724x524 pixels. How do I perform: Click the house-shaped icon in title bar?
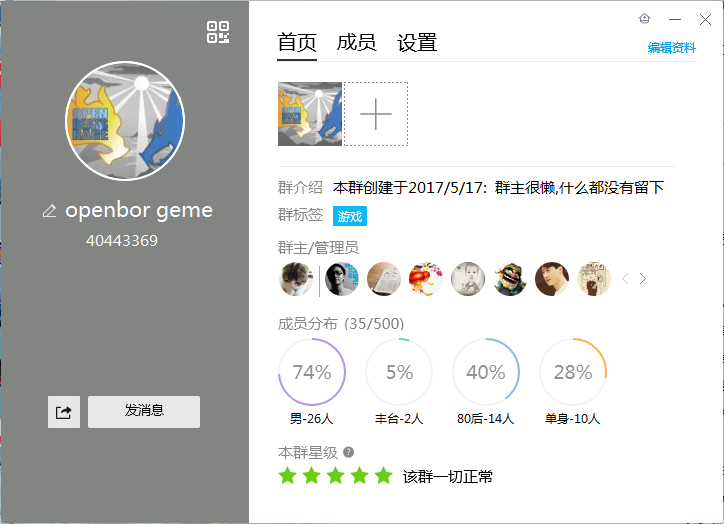click(644, 19)
